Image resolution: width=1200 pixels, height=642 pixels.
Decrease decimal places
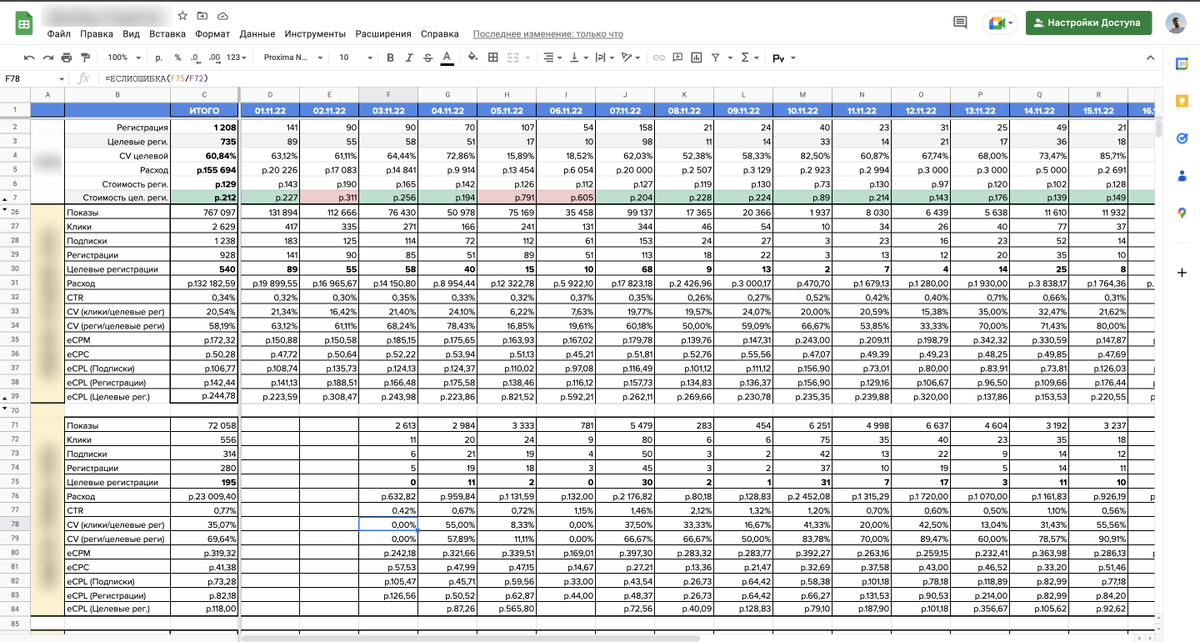click(196, 58)
